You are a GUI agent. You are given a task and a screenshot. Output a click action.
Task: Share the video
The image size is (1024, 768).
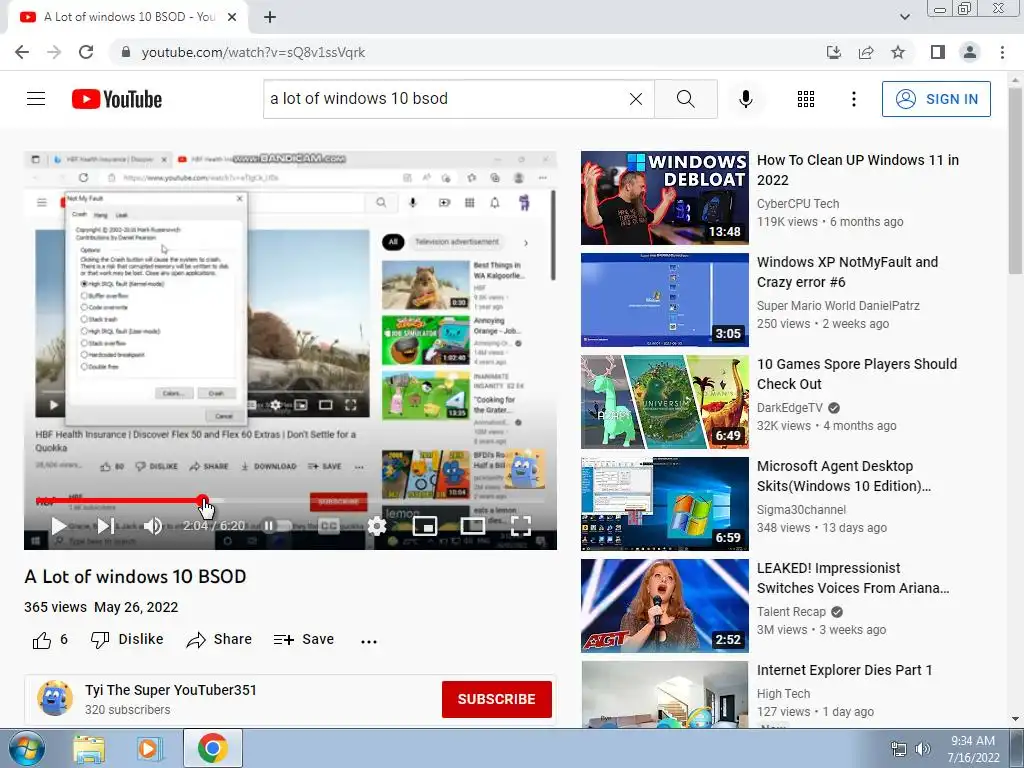point(219,639)
